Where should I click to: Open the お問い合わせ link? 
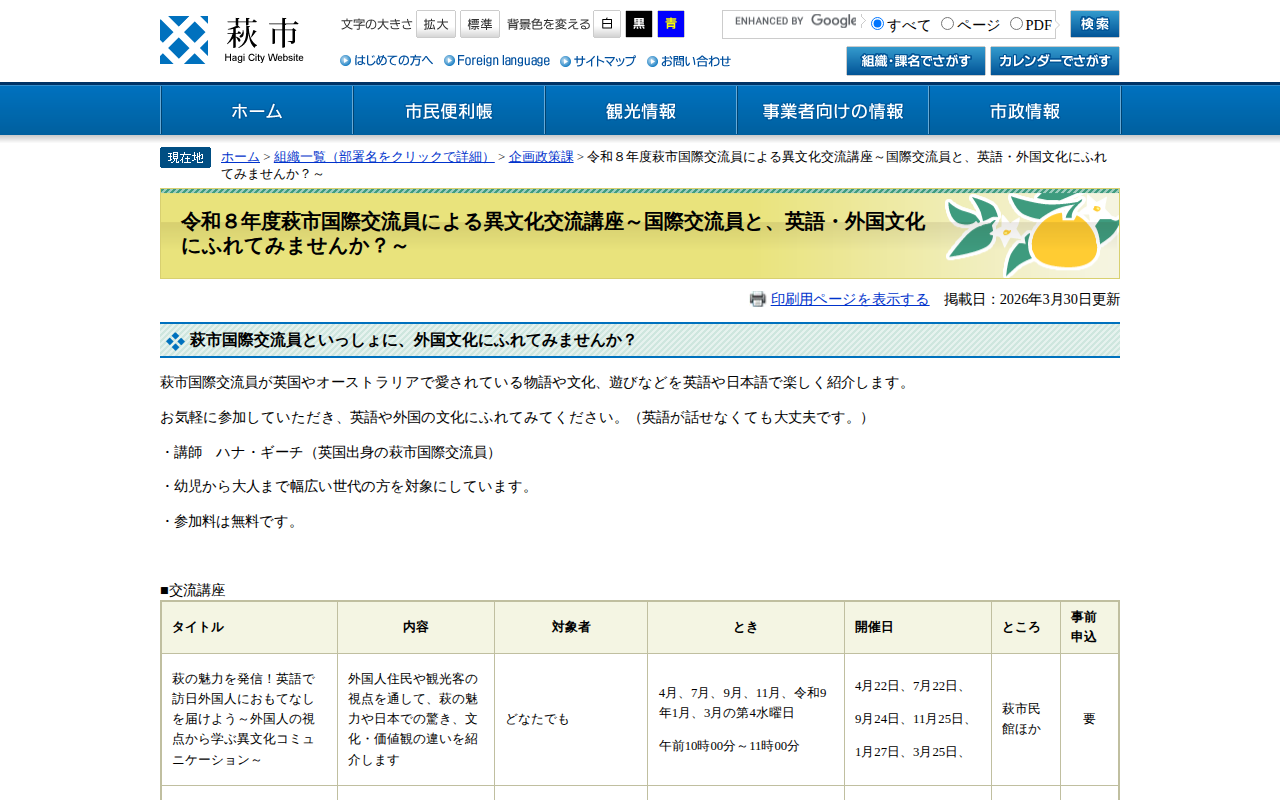[689, 61]
